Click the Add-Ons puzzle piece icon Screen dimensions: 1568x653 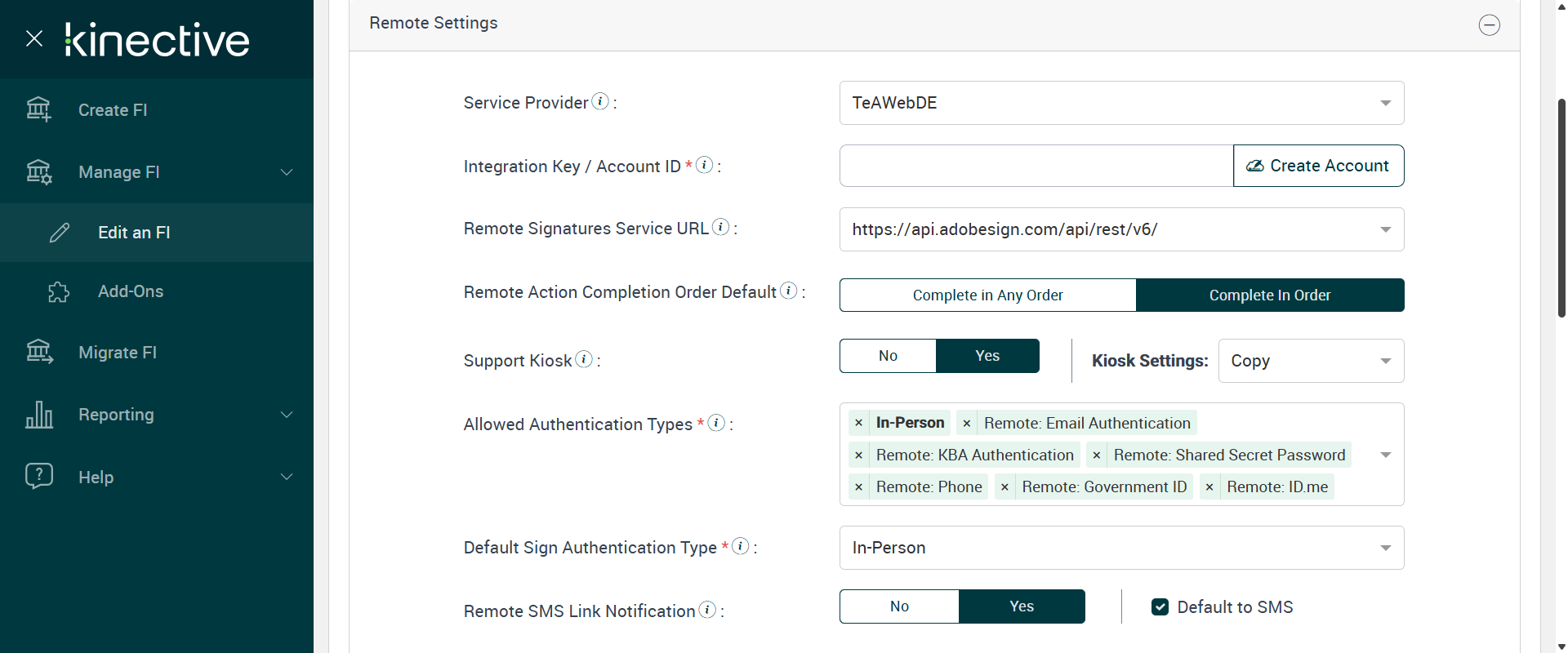click(59, 291)
